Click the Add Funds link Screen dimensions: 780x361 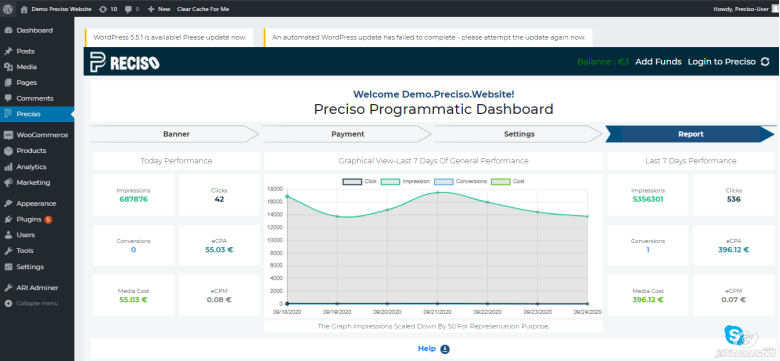click(658, 62)
